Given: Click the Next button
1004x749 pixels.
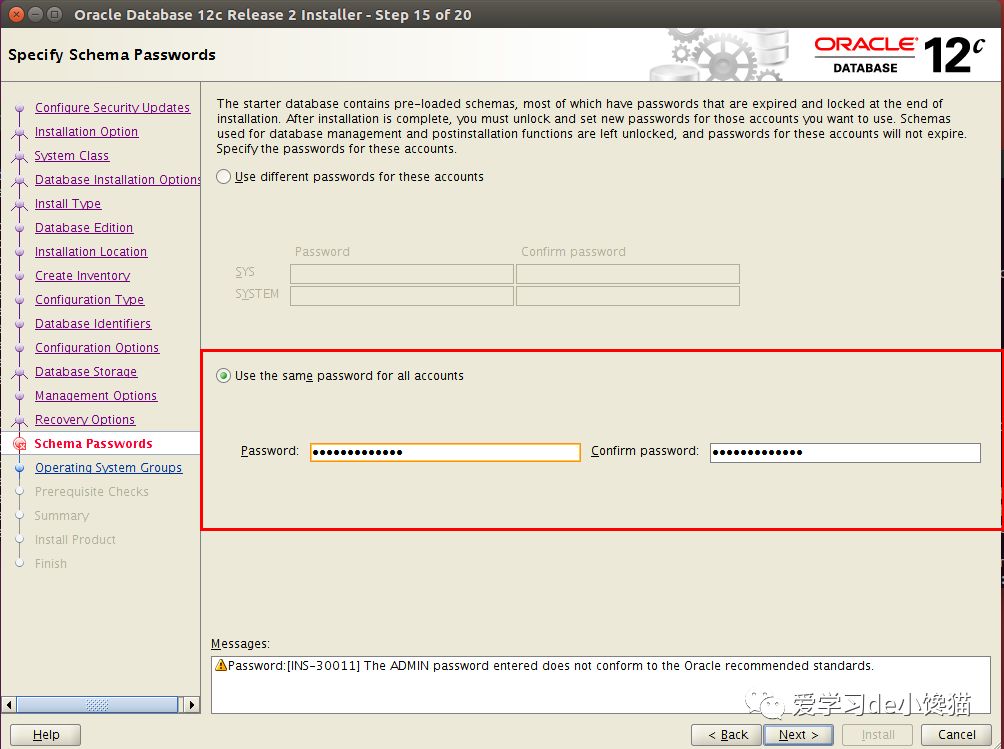Looking at the screenshot, I should (x=798, y=735).
